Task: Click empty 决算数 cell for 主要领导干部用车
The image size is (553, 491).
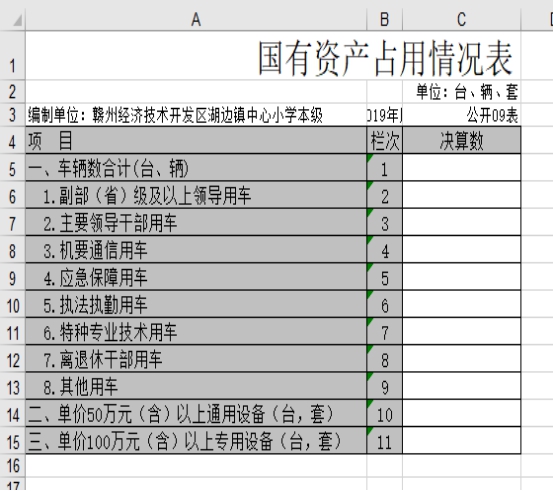Action: tap(462, 223)
